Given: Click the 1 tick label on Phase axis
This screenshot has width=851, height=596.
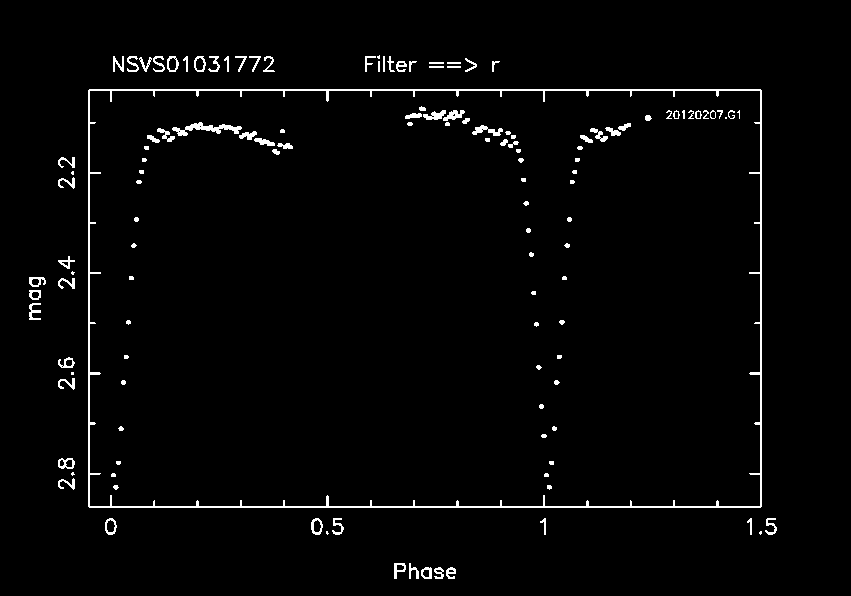Looking at the screenshot, I should tap(544, 527).
